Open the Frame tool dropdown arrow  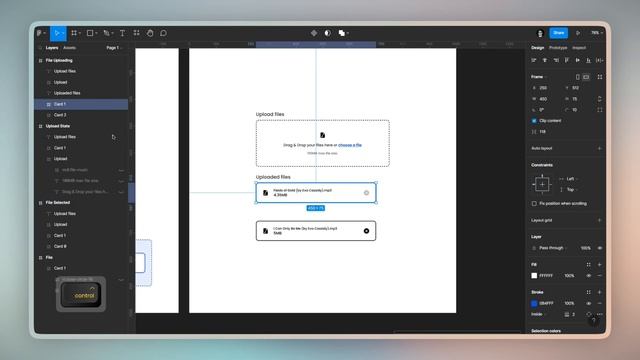click(80, 33)
